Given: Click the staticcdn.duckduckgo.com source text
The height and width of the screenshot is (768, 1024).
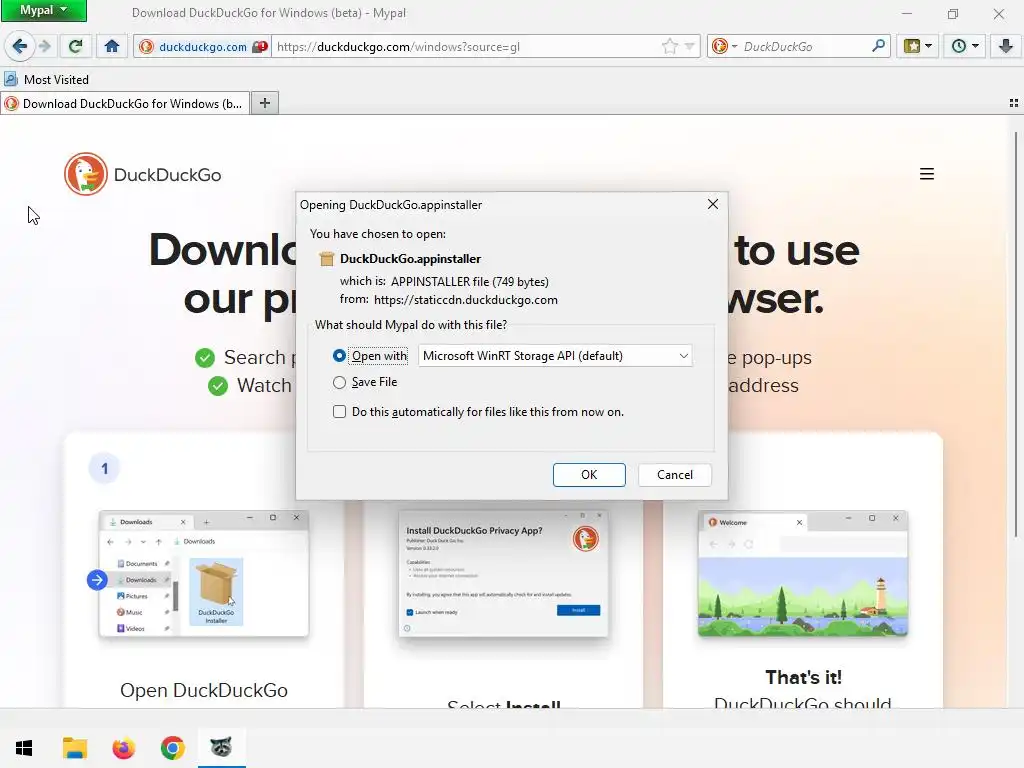Looking at the screenshot, I should 466,300.
